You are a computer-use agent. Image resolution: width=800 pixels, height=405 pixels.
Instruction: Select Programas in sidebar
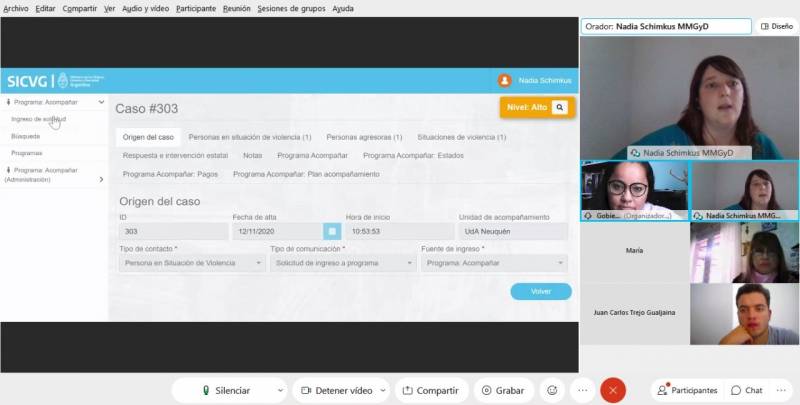[27, 153]
